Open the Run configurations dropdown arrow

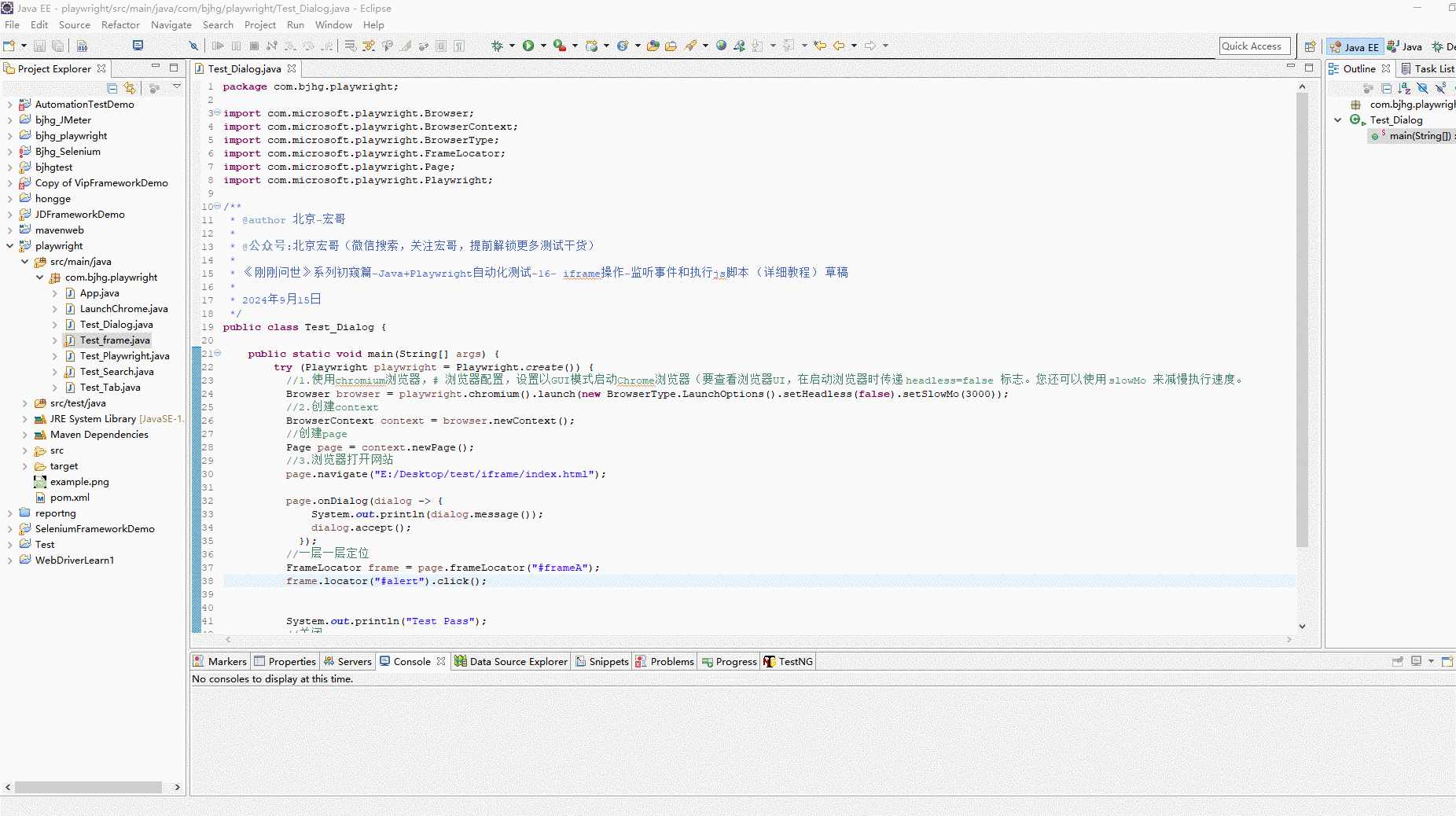point(543,46)
